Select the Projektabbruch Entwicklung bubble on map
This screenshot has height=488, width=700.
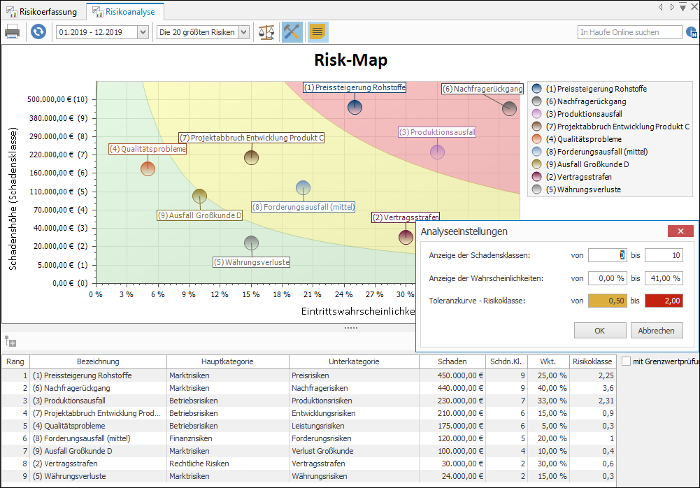[251, 157]
